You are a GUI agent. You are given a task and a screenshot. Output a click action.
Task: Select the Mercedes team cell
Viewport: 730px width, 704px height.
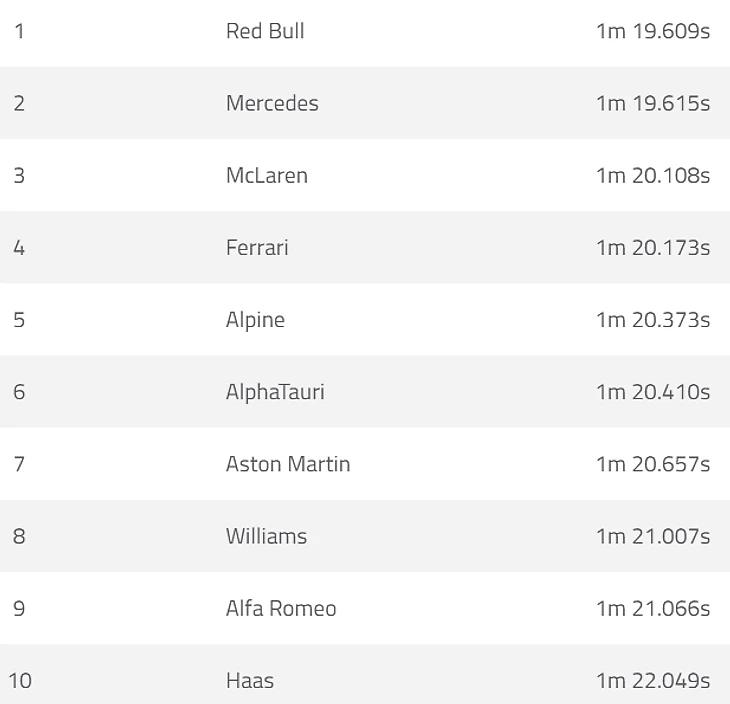pos(272,103)
